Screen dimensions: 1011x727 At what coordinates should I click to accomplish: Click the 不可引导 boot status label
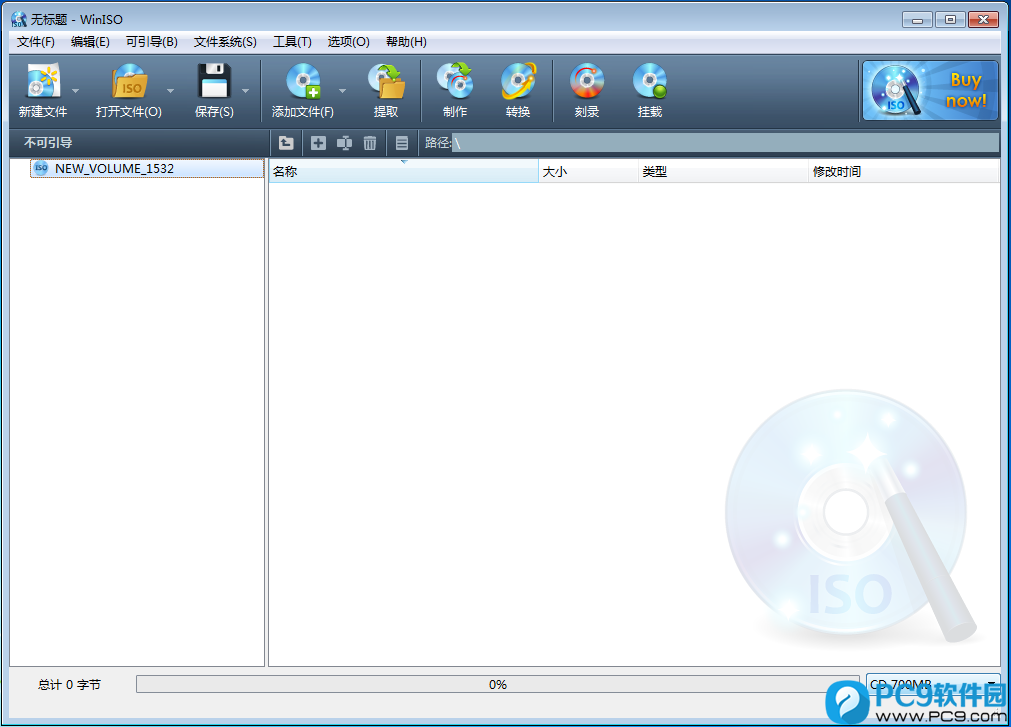[x=48, y=142]
